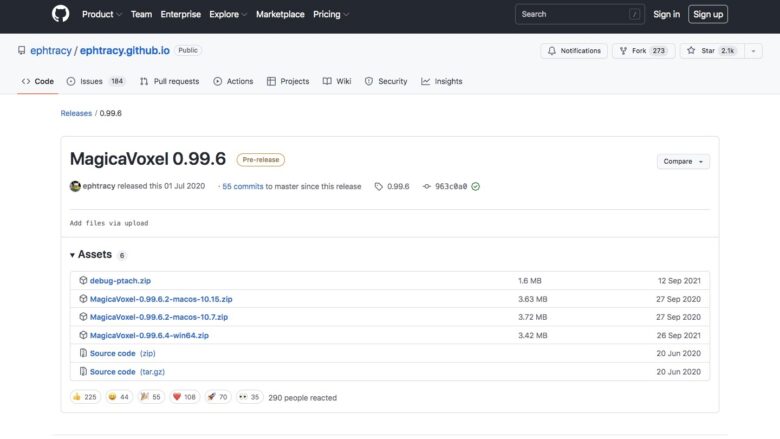This screenshot has height=439, width=780.
Task: Download Source code (zip)
Action: click(122, 353)
